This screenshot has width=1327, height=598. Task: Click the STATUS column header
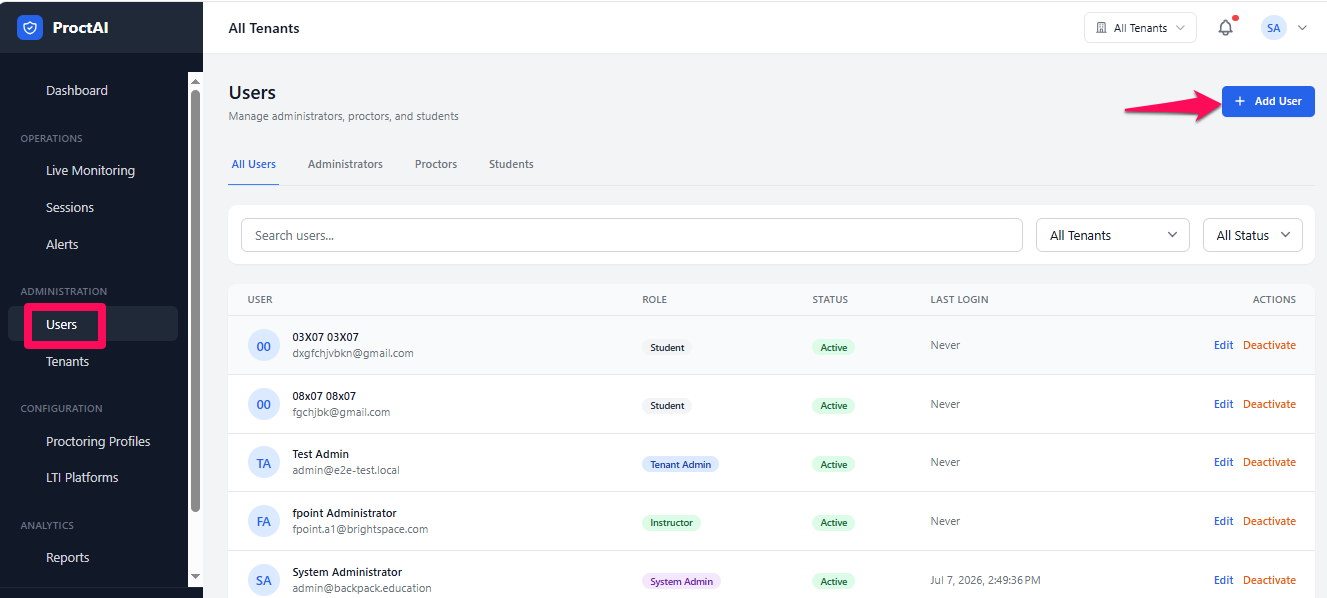pyautogui.click(x=830, y=299)
